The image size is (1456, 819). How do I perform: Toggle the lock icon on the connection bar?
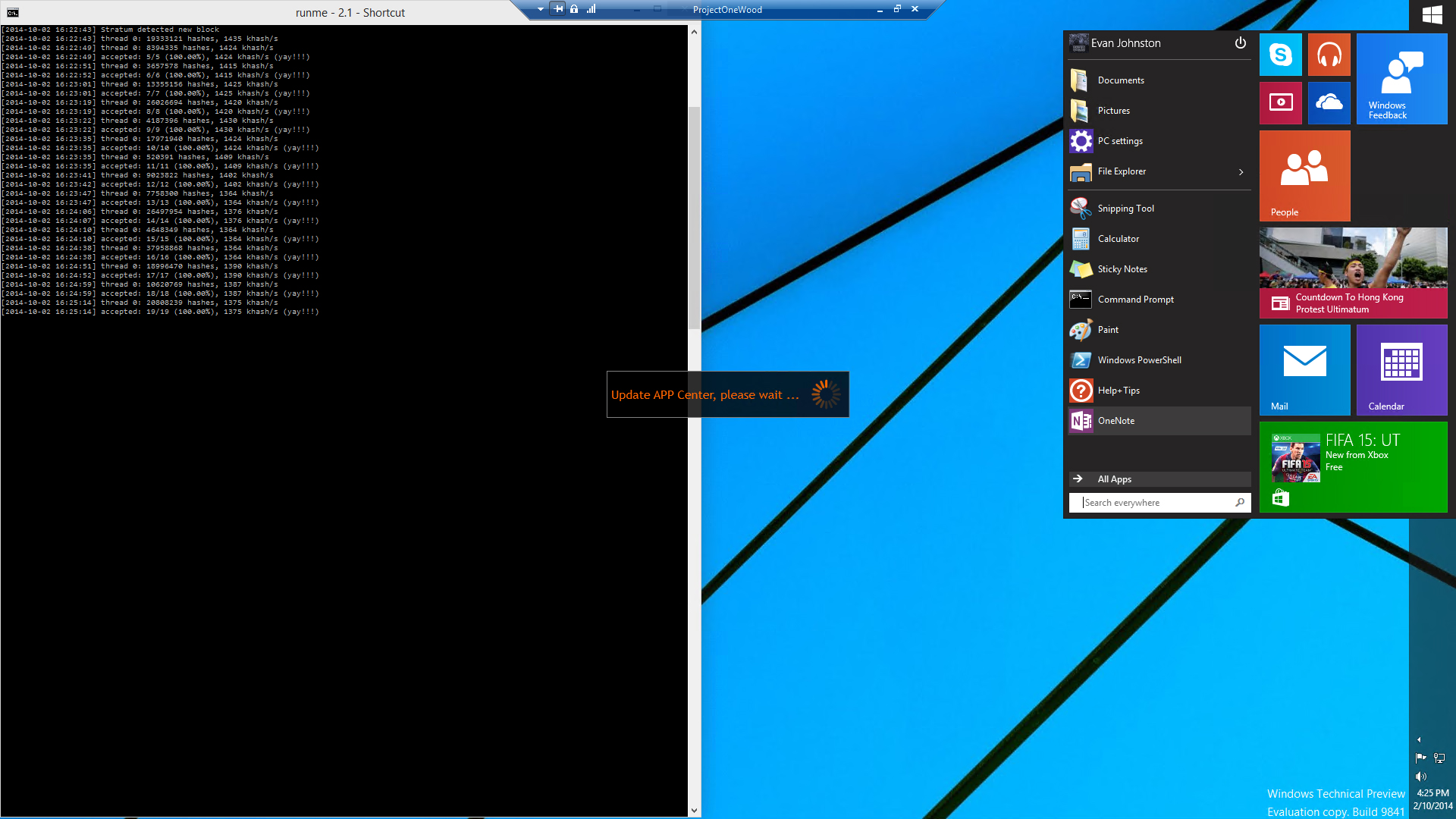pyautogui.click(x=574, y=9)
